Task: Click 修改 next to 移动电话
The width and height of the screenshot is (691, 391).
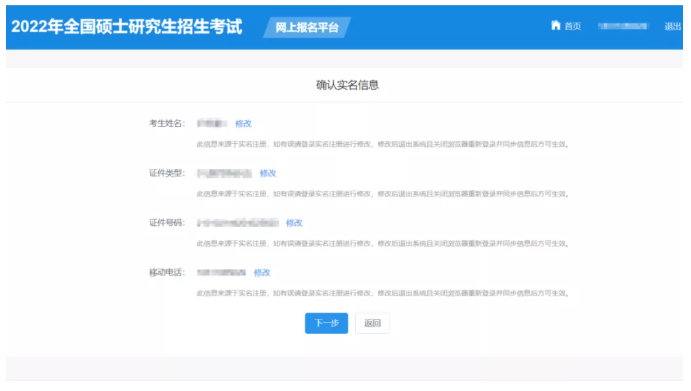Action: pyautogui.click(x=262, y=273)
